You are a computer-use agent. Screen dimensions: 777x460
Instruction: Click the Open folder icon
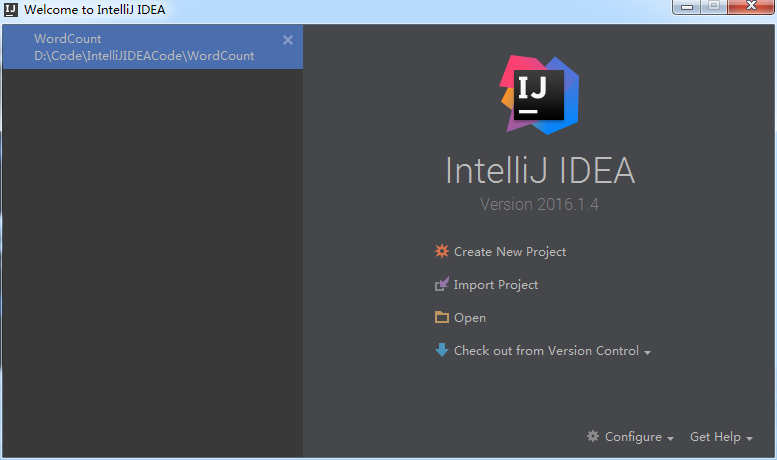tap(442, 317)
